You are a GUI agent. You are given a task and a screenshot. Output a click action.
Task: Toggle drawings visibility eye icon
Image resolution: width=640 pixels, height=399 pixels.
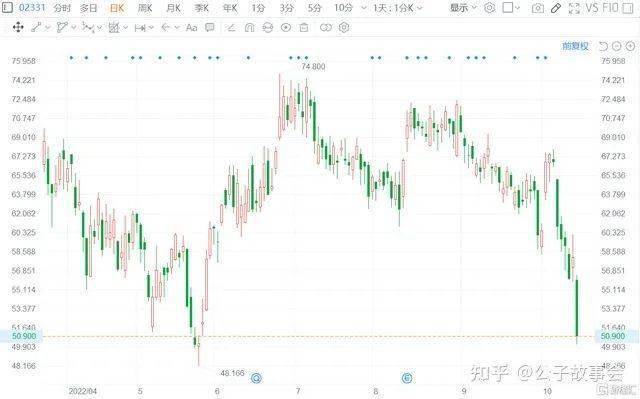[x=286, y=27]
